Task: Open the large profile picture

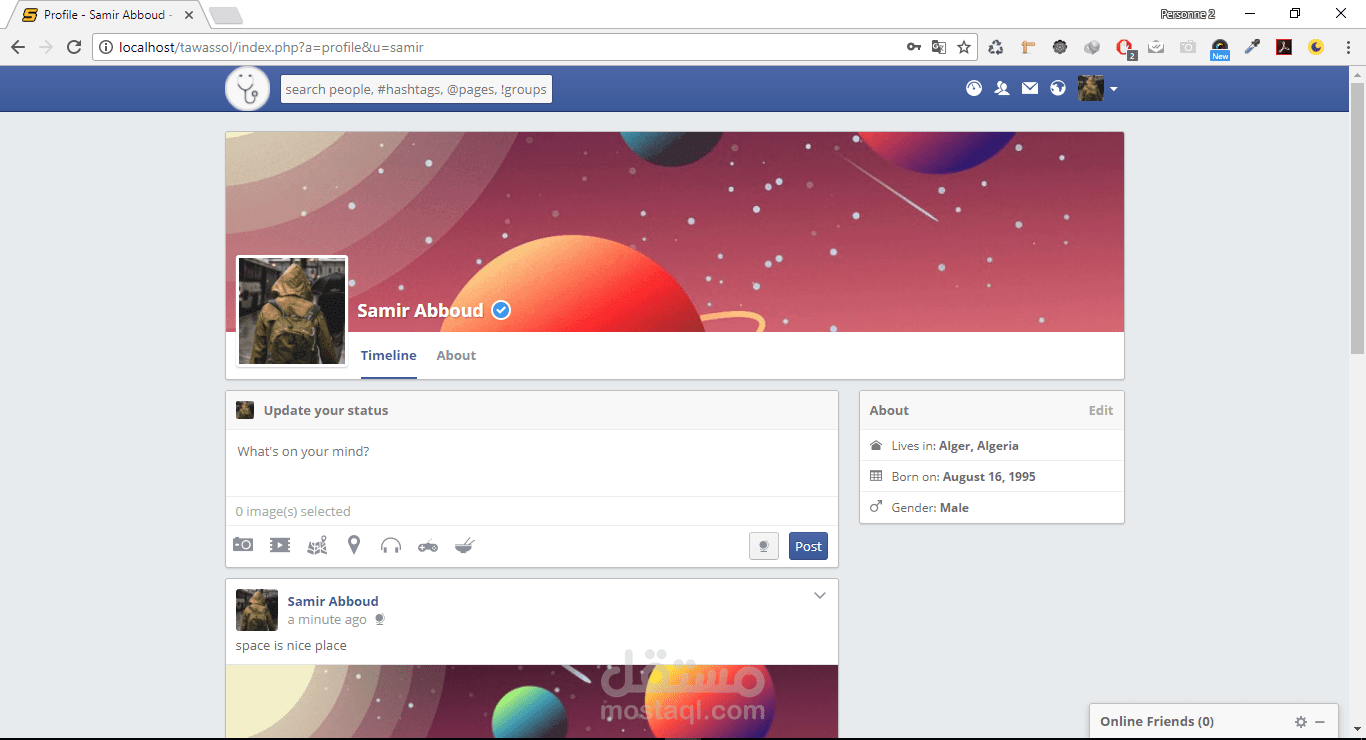Action: coord(292,311)
